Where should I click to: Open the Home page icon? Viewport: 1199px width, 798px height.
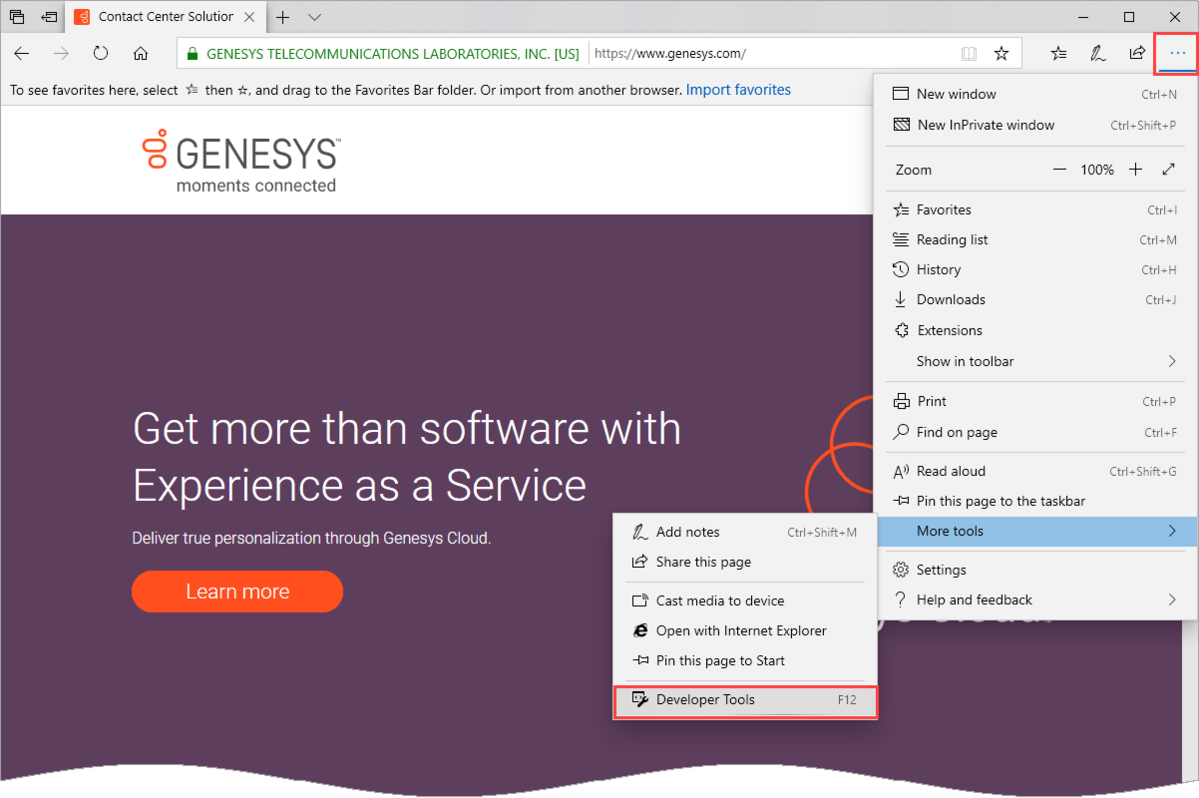click(141, 54)
